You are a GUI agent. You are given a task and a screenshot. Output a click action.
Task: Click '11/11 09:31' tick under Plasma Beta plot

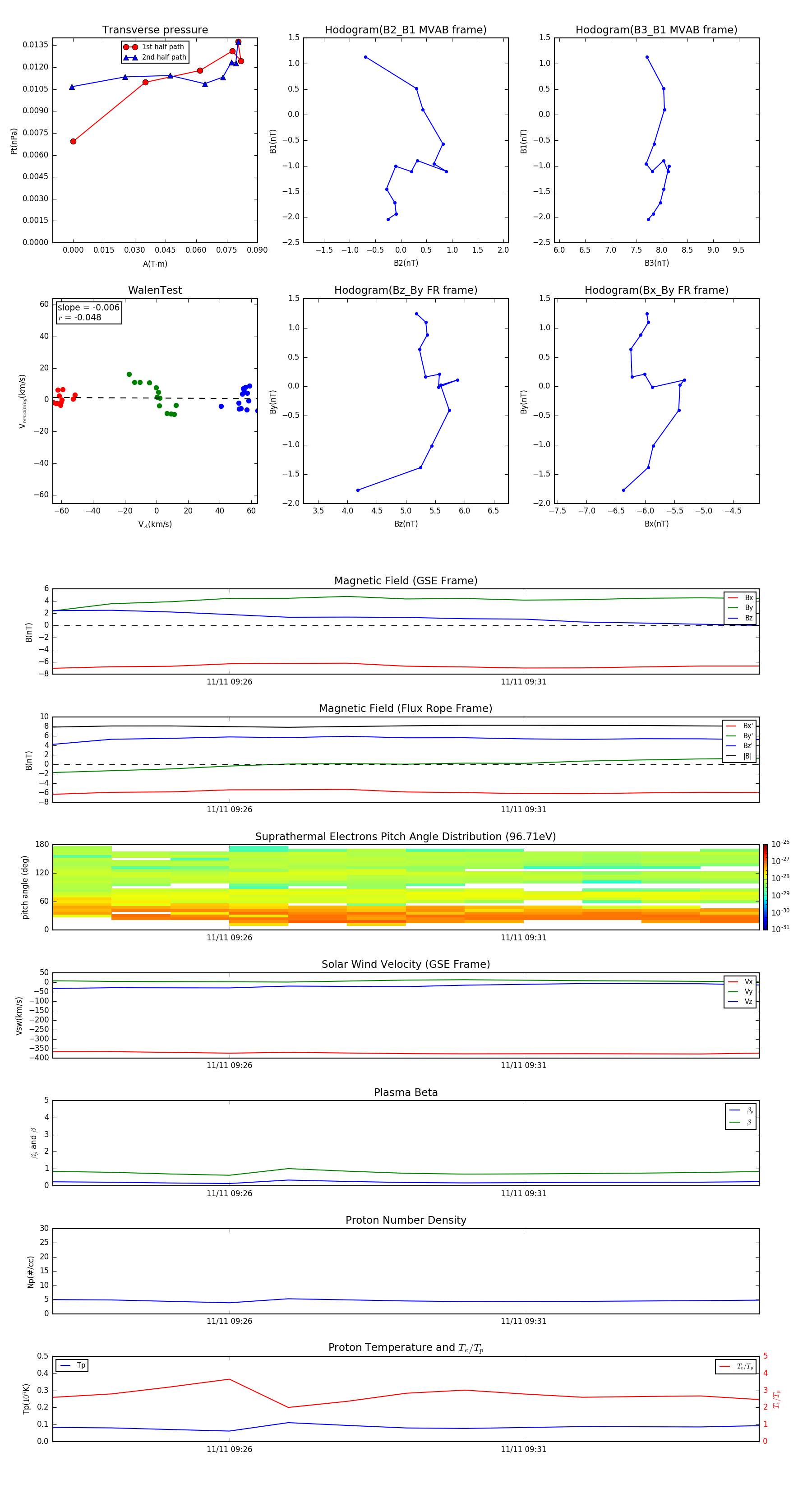click(x=524, y=1193)
